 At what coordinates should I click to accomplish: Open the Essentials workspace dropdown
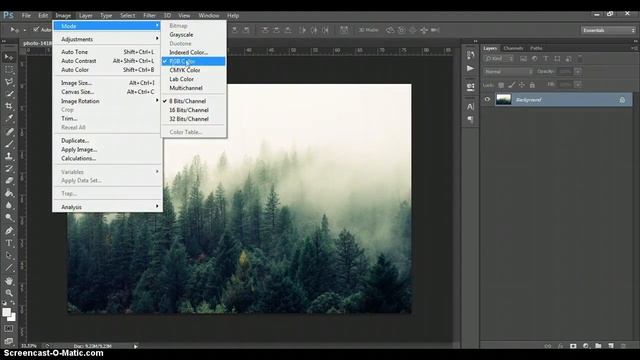[609, 30]
